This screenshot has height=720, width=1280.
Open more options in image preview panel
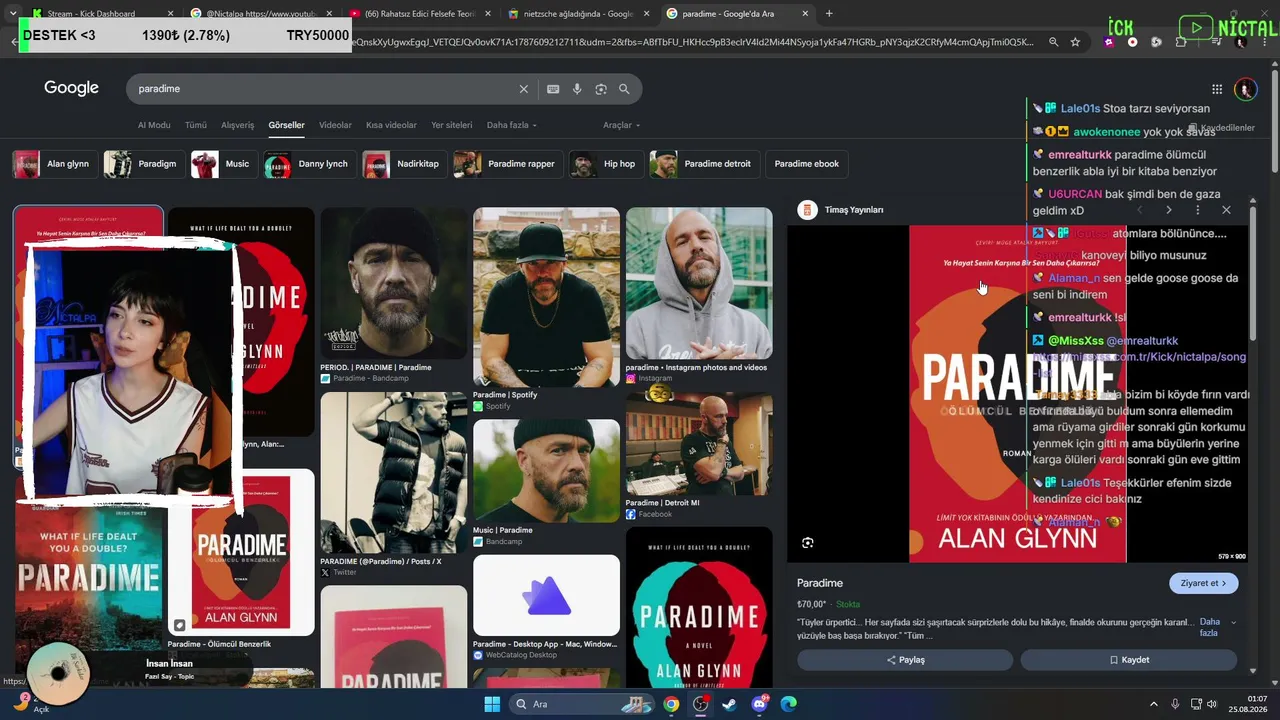(x=1197, y=210)
